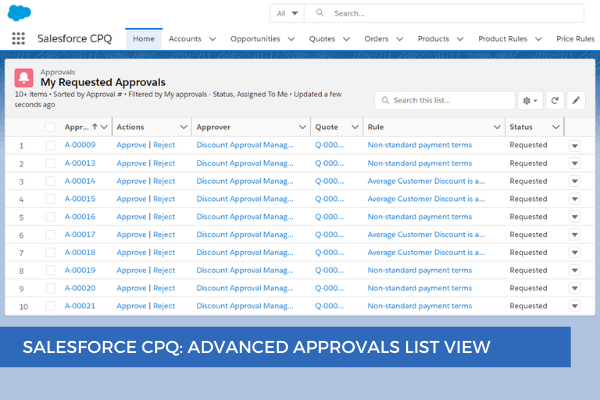Open the Opportunities tab
The image size is (600, 400).
tap(255, 39)
